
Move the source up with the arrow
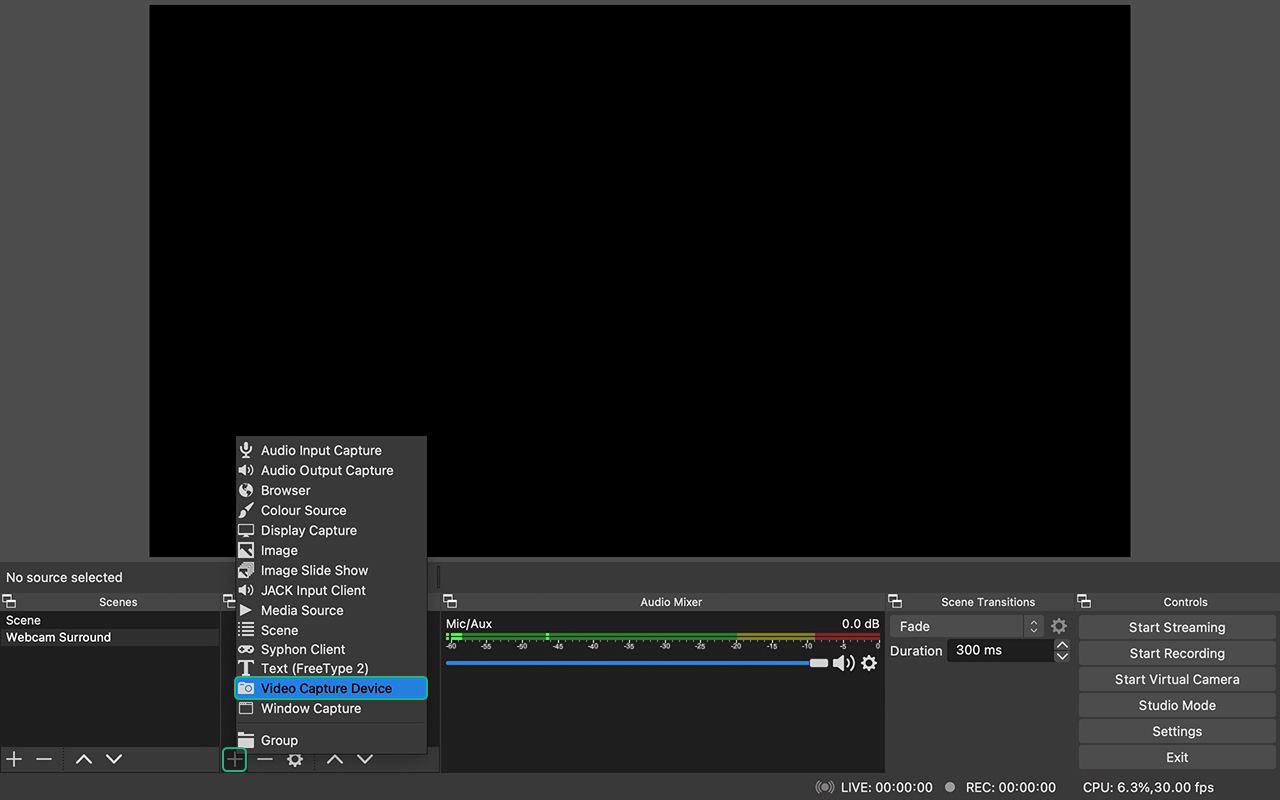(x=335, y=759)
